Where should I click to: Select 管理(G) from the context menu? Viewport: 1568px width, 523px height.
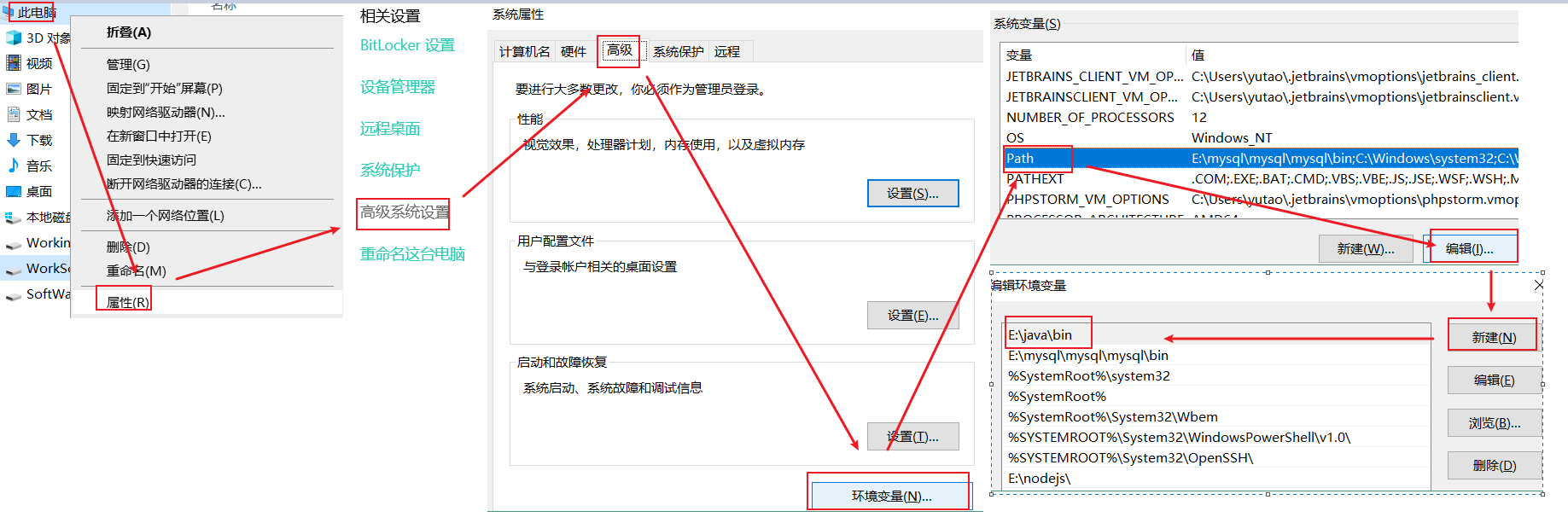(x=128, y=64)
